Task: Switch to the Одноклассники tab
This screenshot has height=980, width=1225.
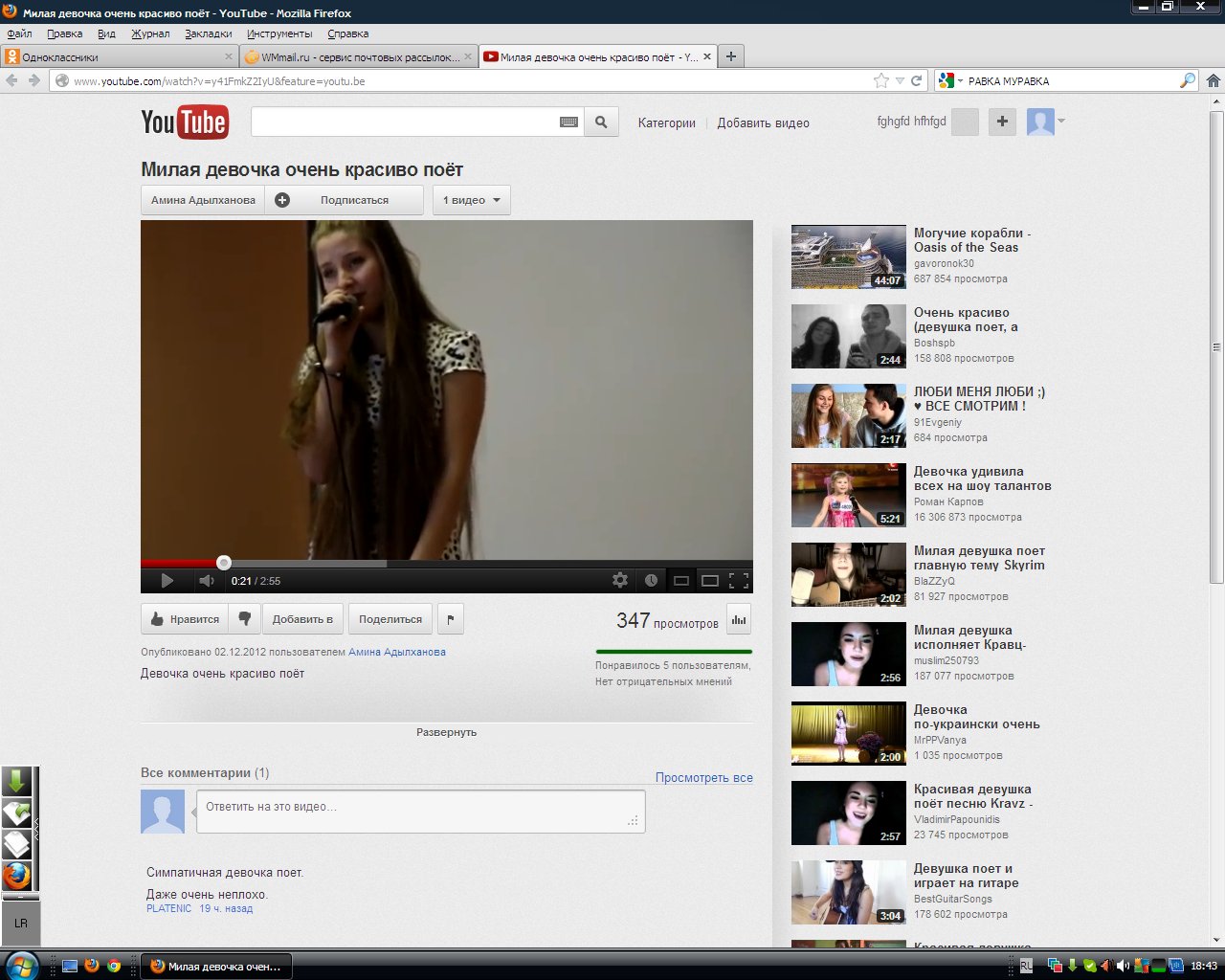Action: pyautogui.click(x=119, y=56)
